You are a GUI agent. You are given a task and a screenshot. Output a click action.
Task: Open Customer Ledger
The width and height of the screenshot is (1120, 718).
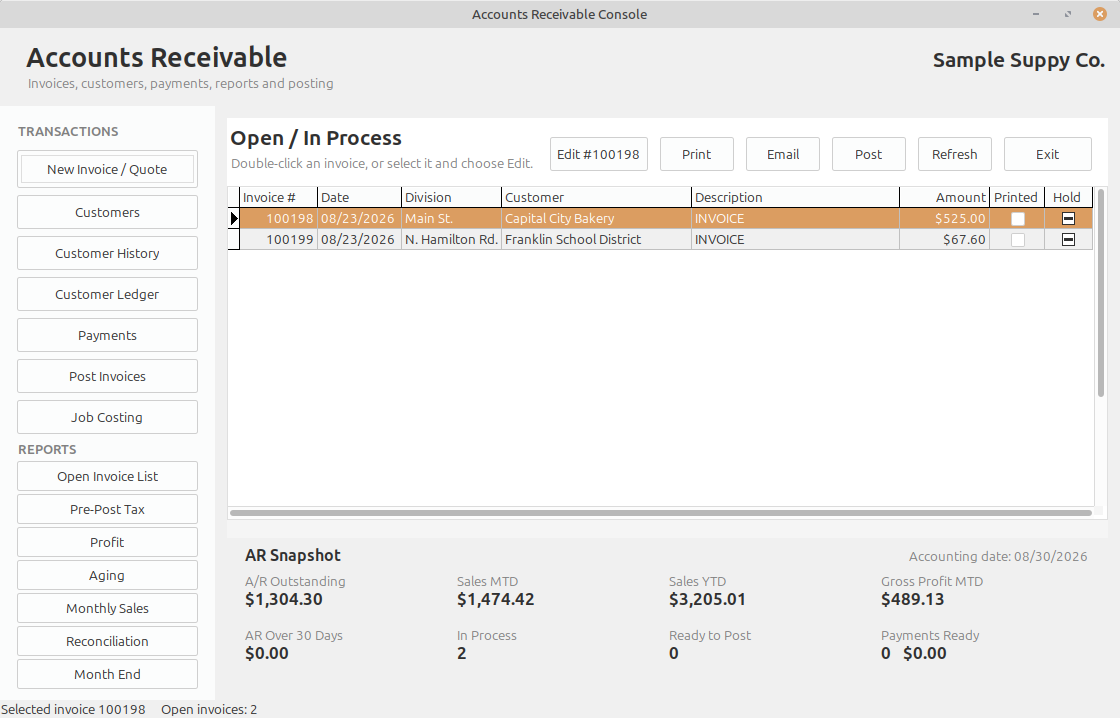[107, 294]
